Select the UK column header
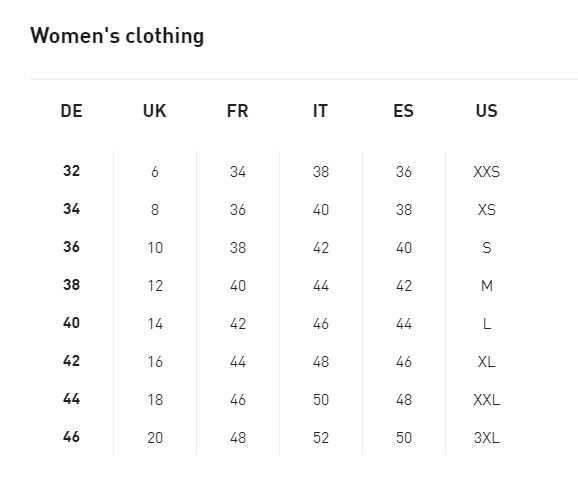 click(x=154, y=111)
